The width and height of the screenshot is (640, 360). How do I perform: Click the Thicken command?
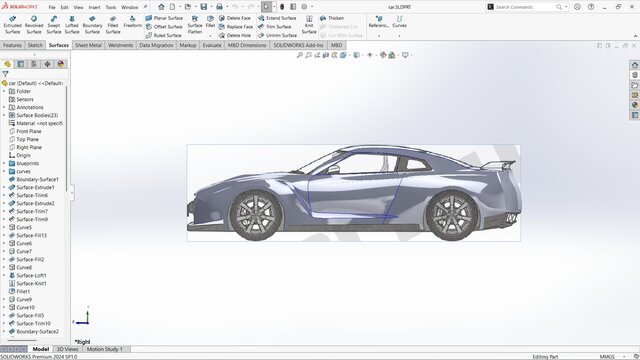tap(332, 18)
